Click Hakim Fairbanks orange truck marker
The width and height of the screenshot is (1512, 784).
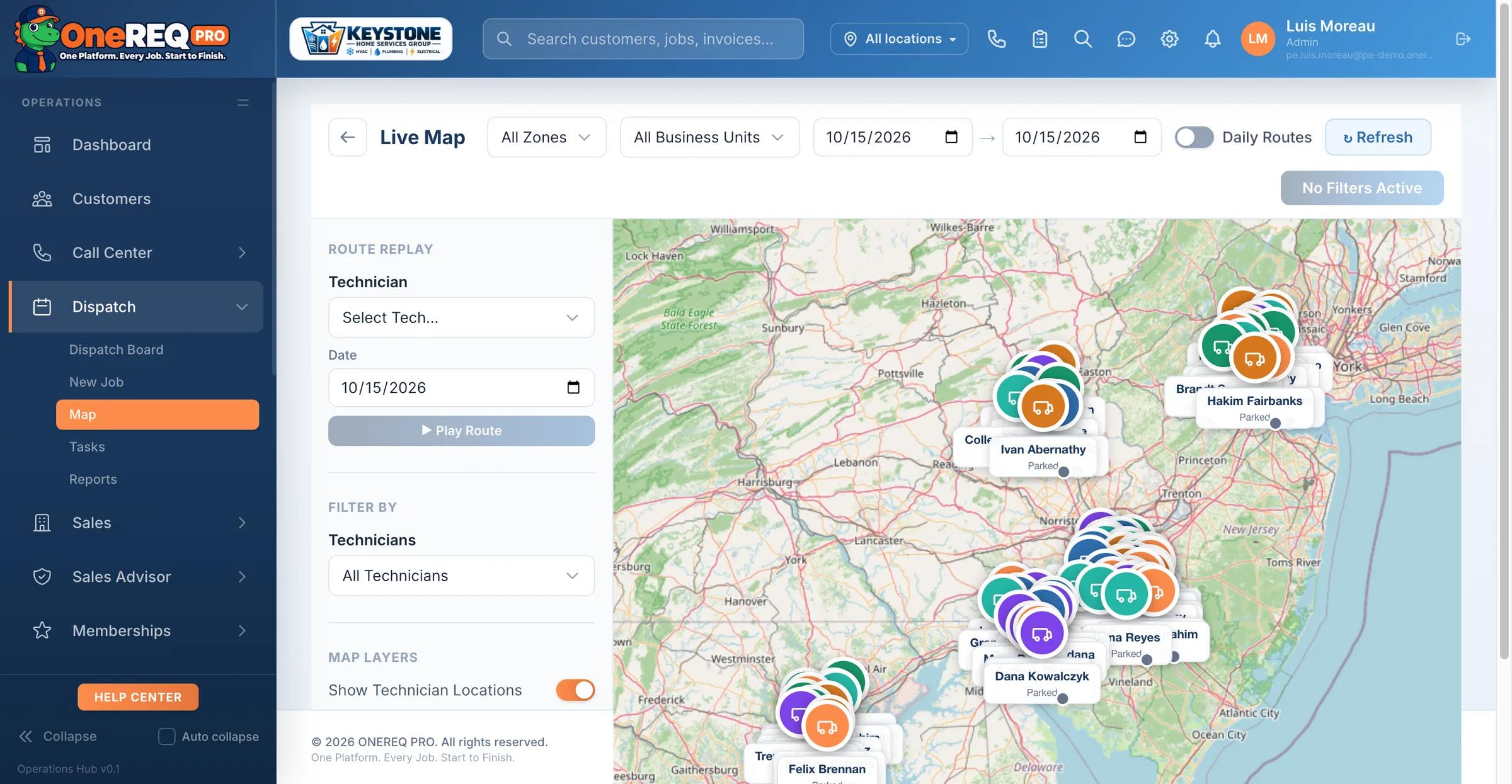pos(1254,359)
